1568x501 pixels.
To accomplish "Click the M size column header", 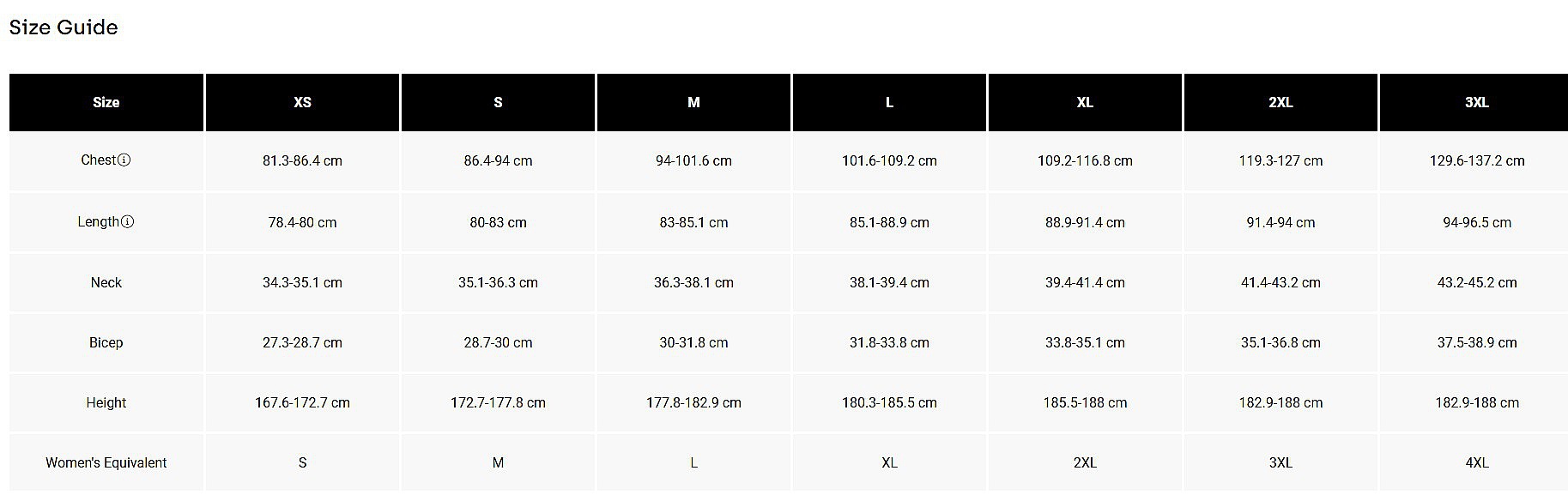I will click(x=693, y=103).
